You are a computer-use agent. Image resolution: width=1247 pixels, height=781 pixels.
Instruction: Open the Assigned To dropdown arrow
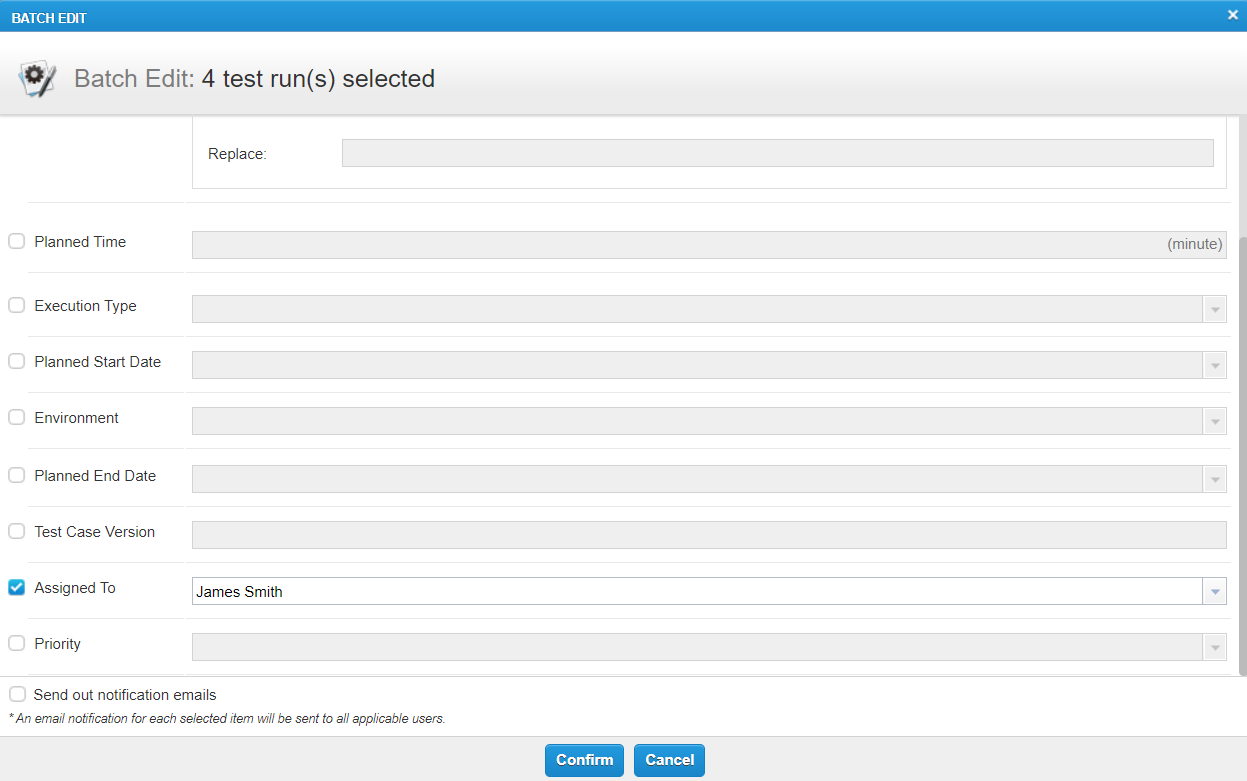(1215, 592)
